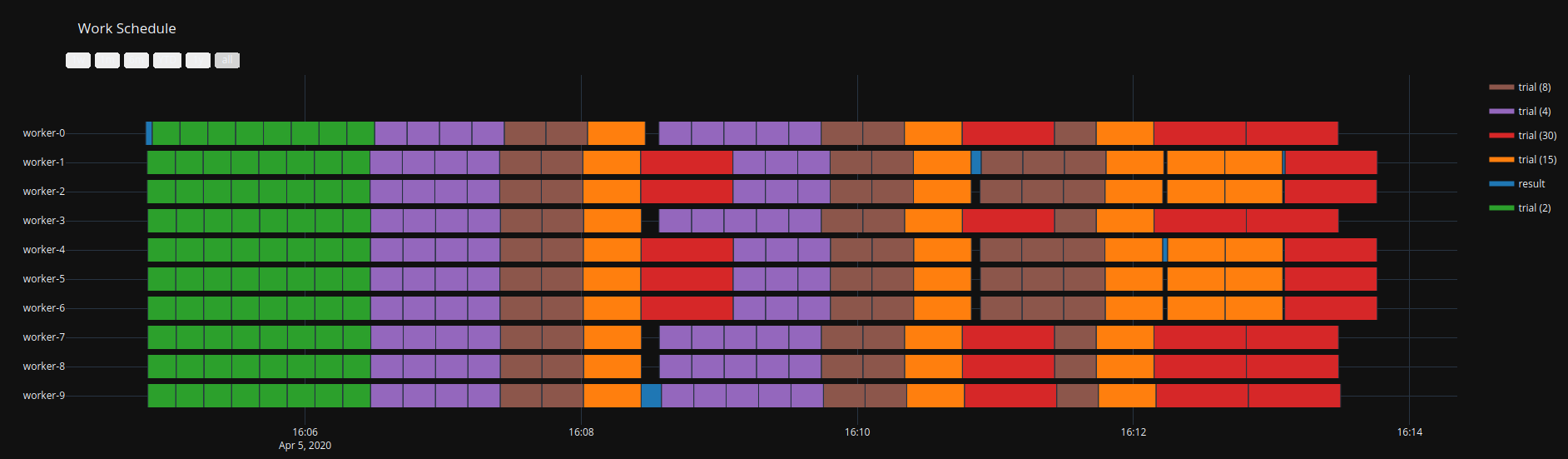This screenshot has width=1568, height=459.
Task: Set time range to 6m
Action: coord(136,60)
